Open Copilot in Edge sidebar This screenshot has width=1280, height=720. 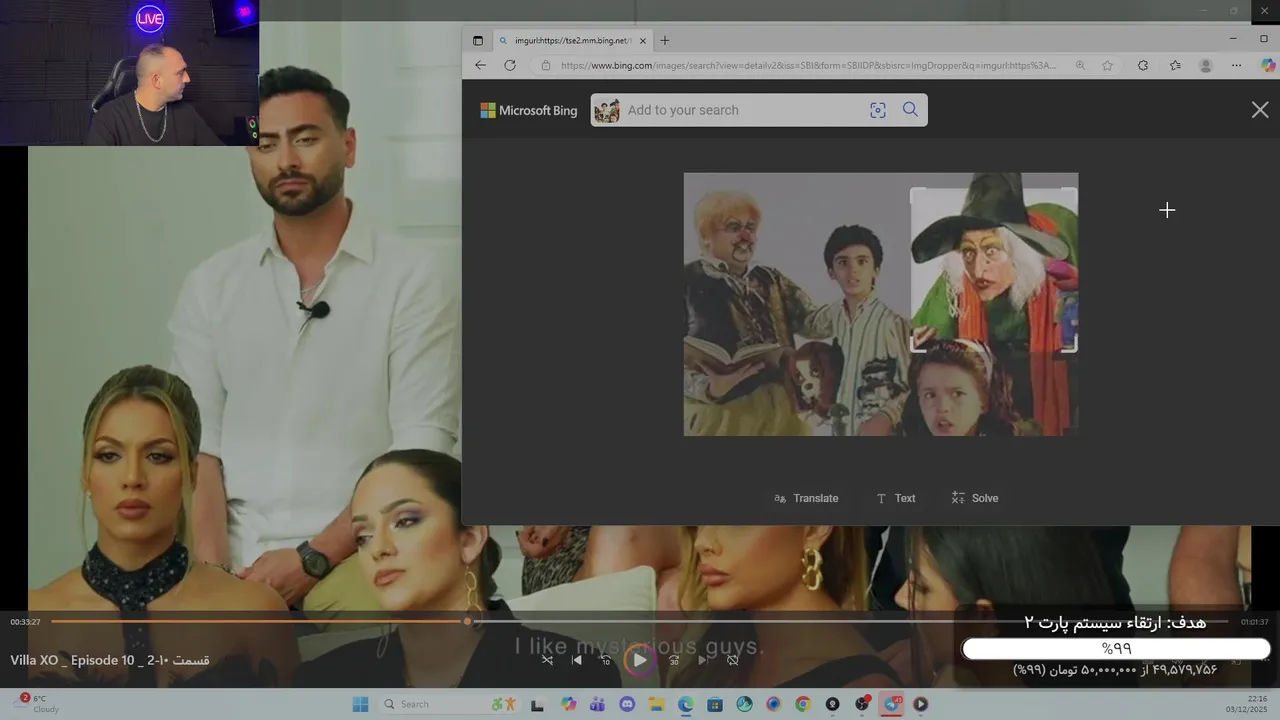1268,65
